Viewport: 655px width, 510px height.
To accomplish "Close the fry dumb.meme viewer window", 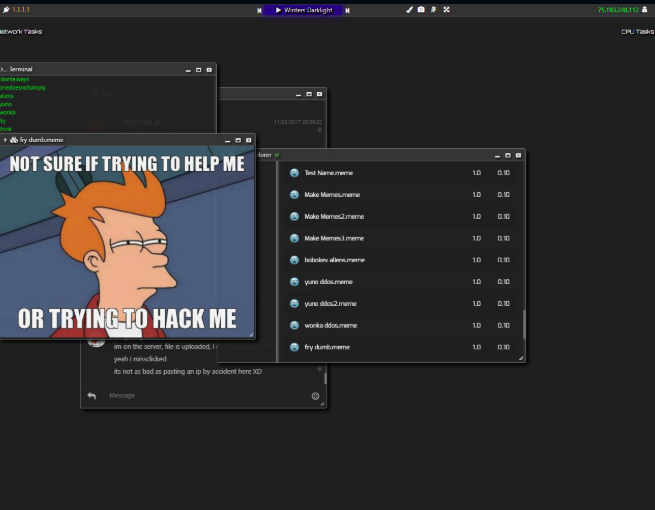I will click(249, 140).
